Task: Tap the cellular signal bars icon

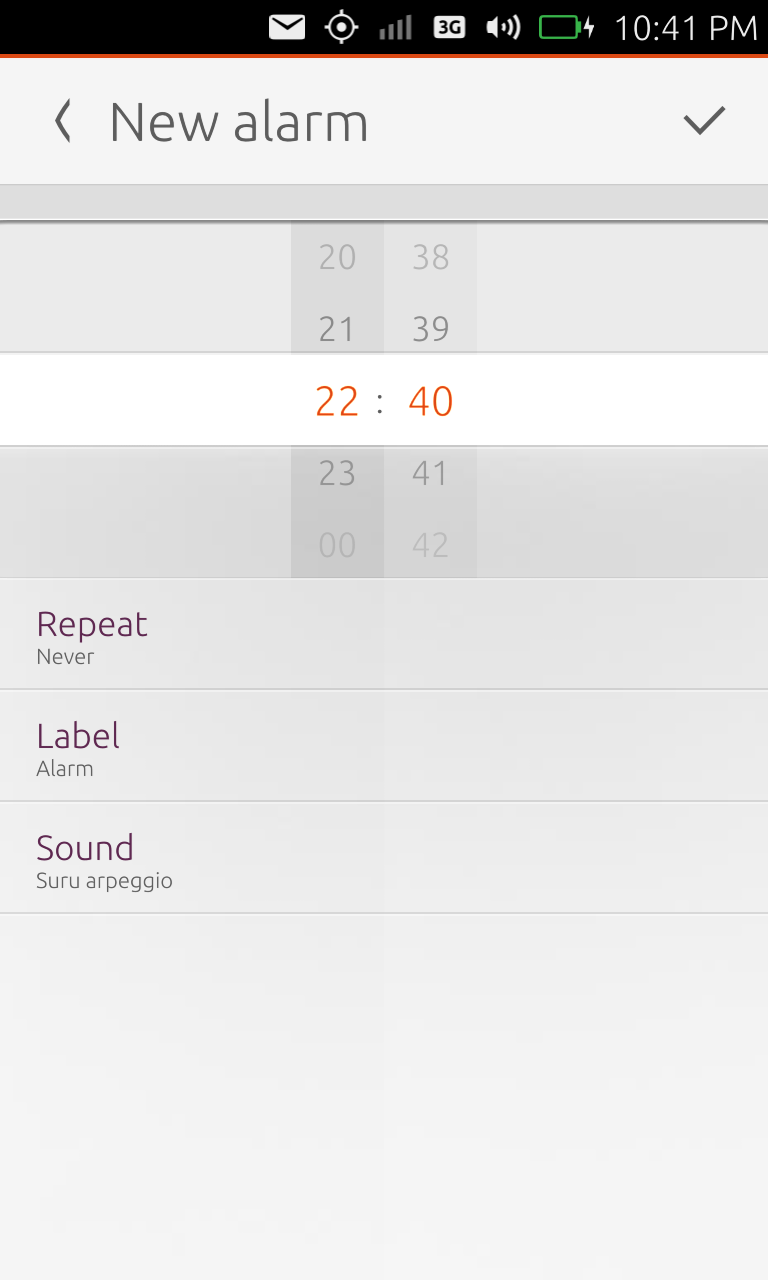Action: click(396, 28)
